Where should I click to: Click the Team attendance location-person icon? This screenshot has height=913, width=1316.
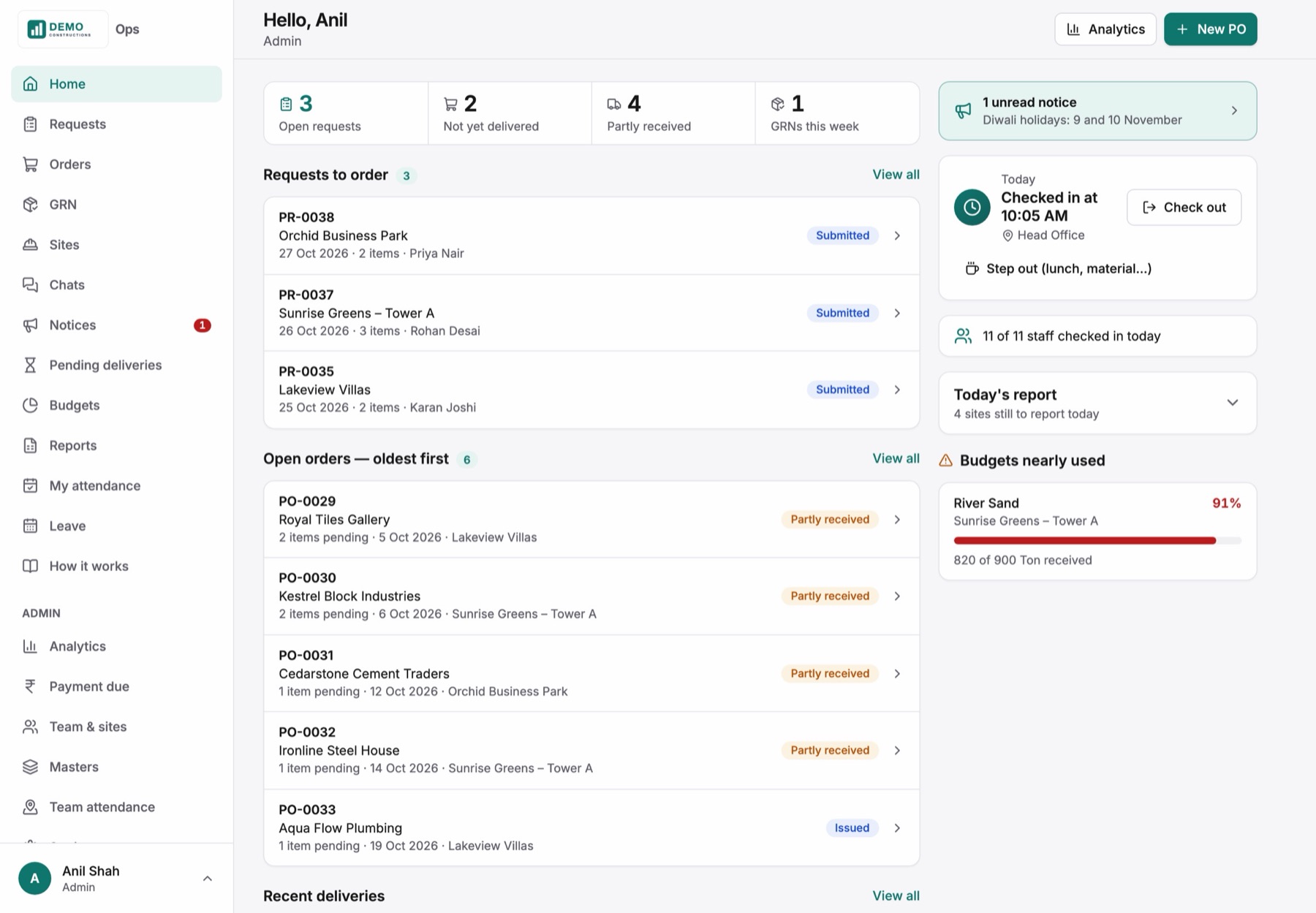coord(30,807)
